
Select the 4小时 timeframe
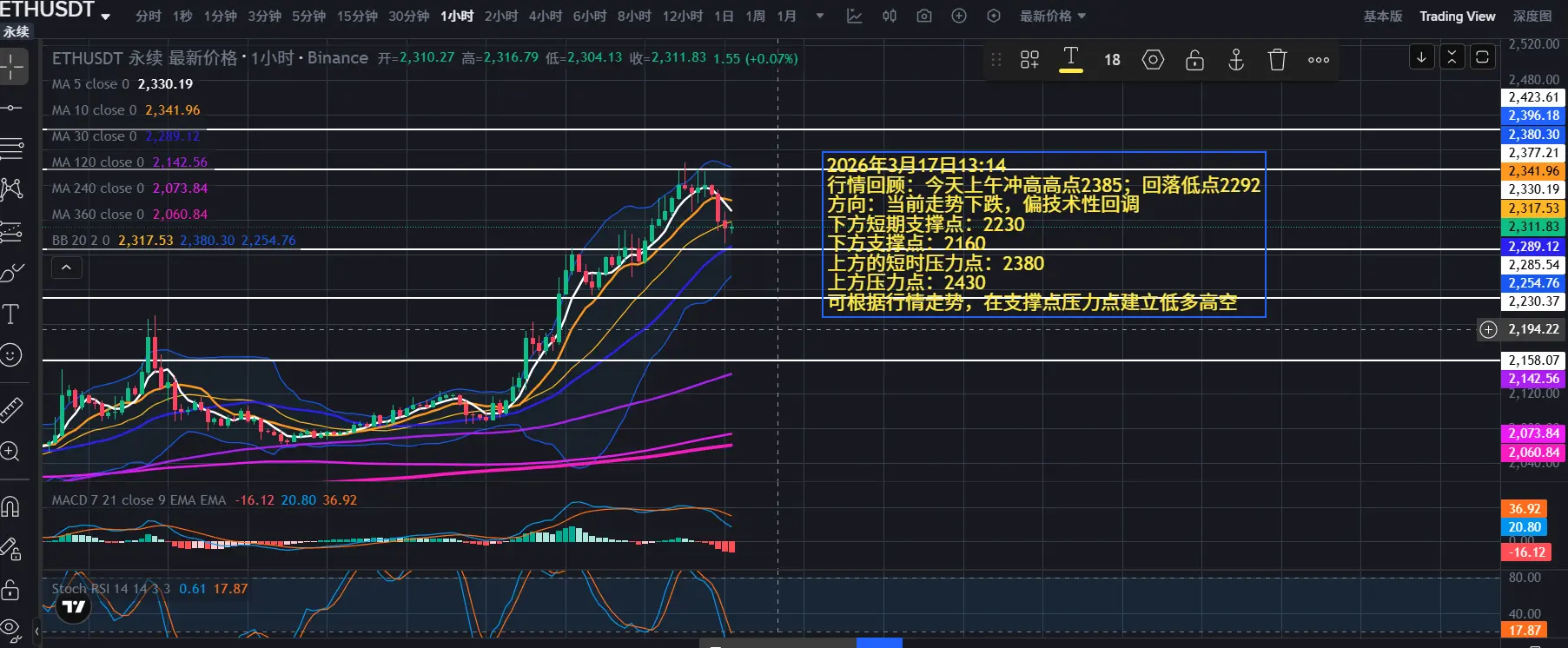[545, 17]
